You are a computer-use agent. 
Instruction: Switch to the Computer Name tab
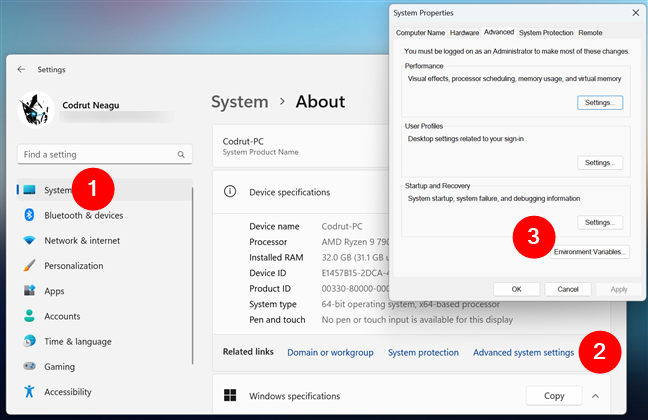420,33
